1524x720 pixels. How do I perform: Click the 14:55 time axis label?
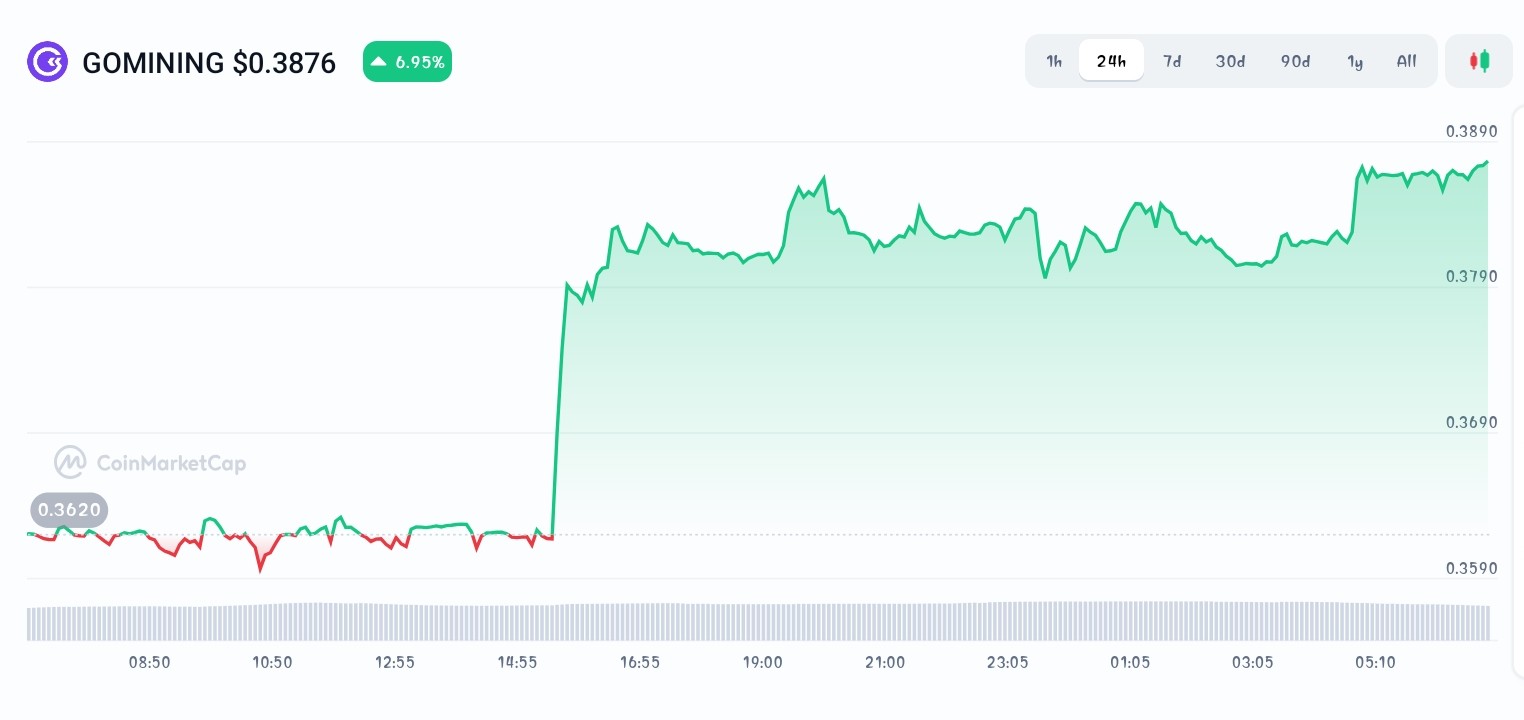[517, 662]
